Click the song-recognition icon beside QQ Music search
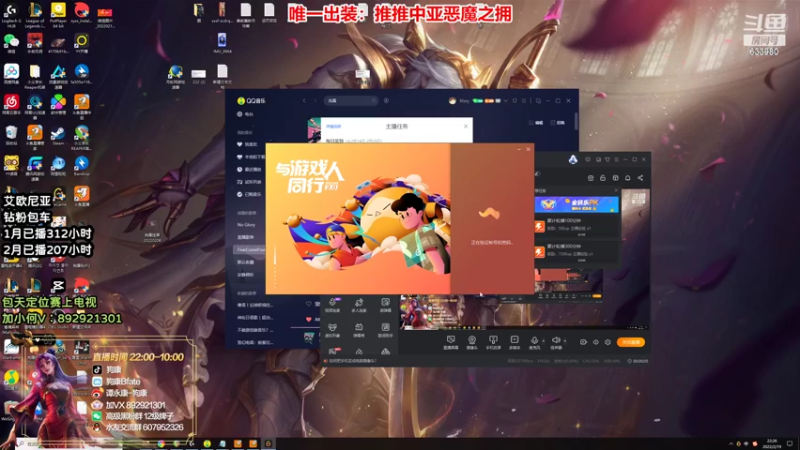 click(386, 101)
